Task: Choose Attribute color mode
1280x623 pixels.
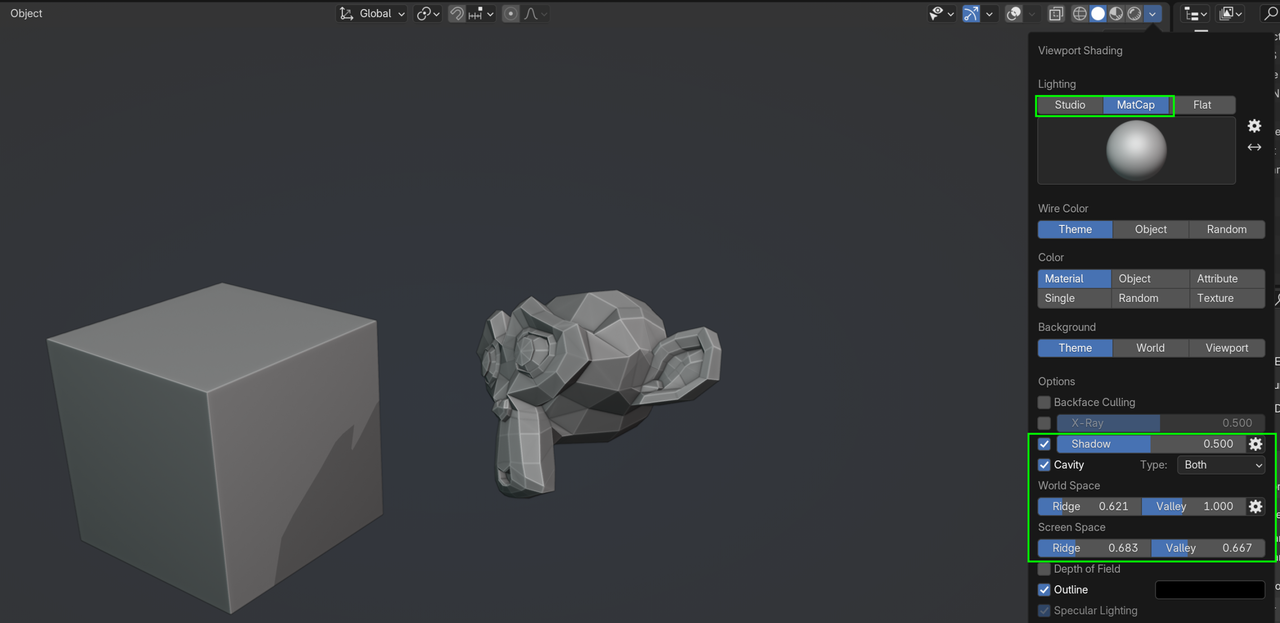Action: coord(1227,279)
